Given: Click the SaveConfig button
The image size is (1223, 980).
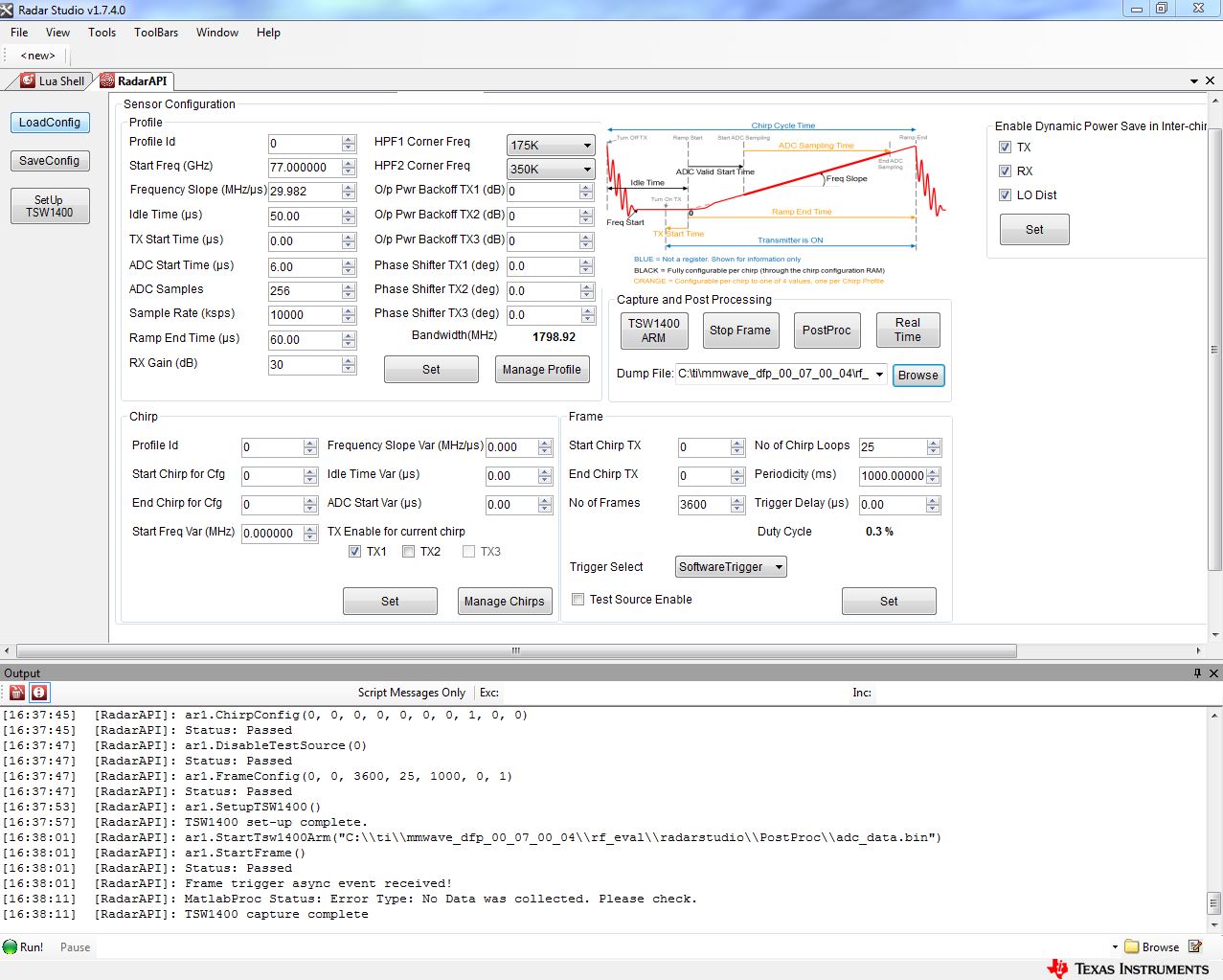Looking at the screenshot, I should (50, 161).
